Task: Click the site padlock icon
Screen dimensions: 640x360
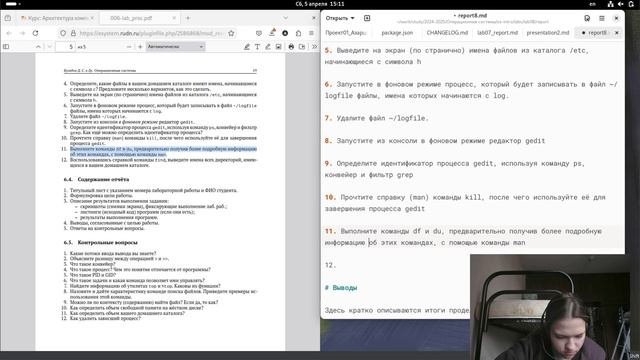Action: (x=73, y=33)
